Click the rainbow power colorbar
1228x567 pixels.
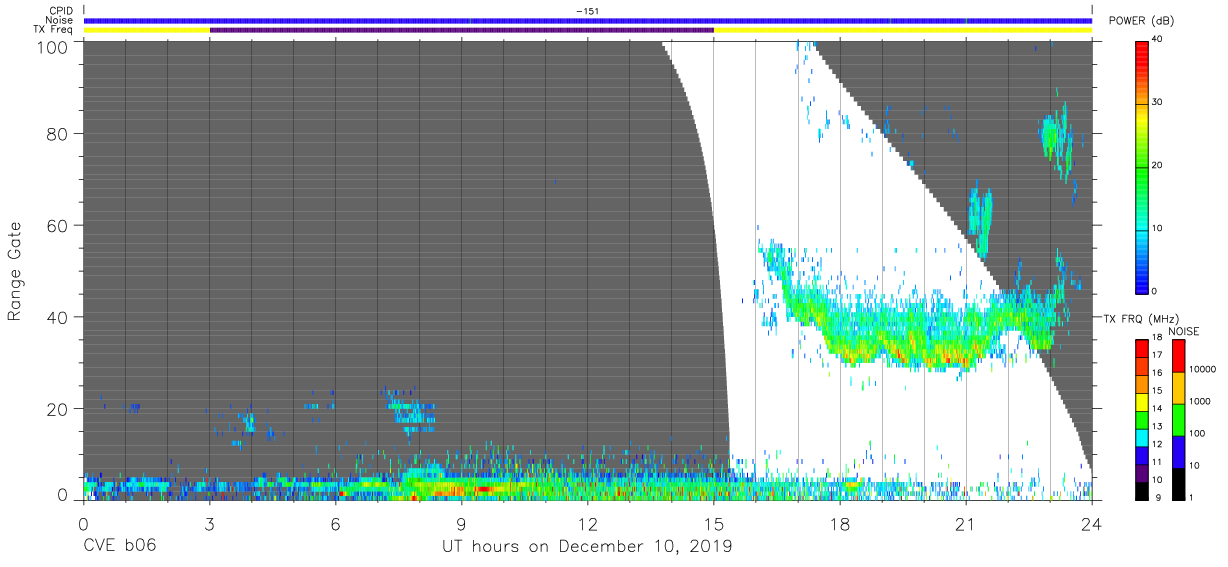(1141, 166)
